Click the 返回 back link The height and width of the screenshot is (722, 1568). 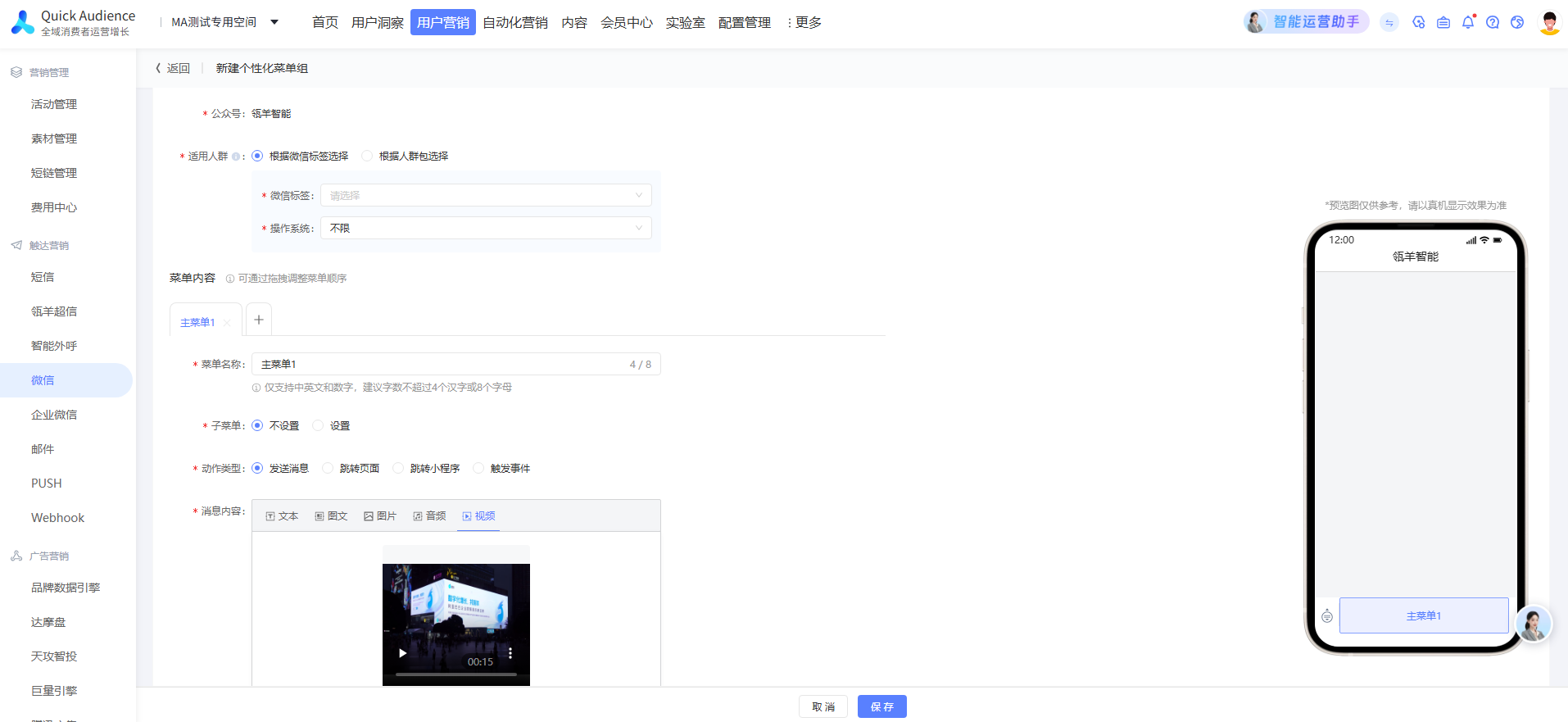tap(173, 68)
